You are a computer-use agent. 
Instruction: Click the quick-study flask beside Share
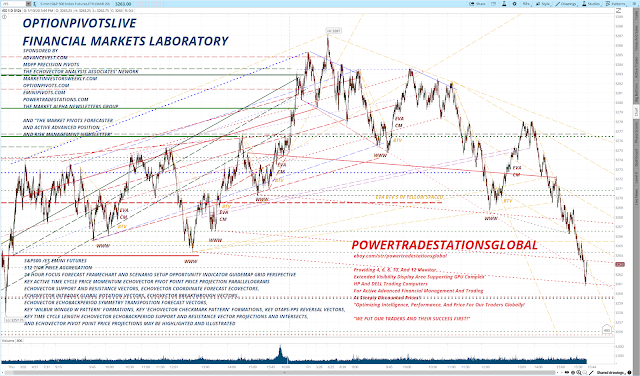tap(504, 4)
